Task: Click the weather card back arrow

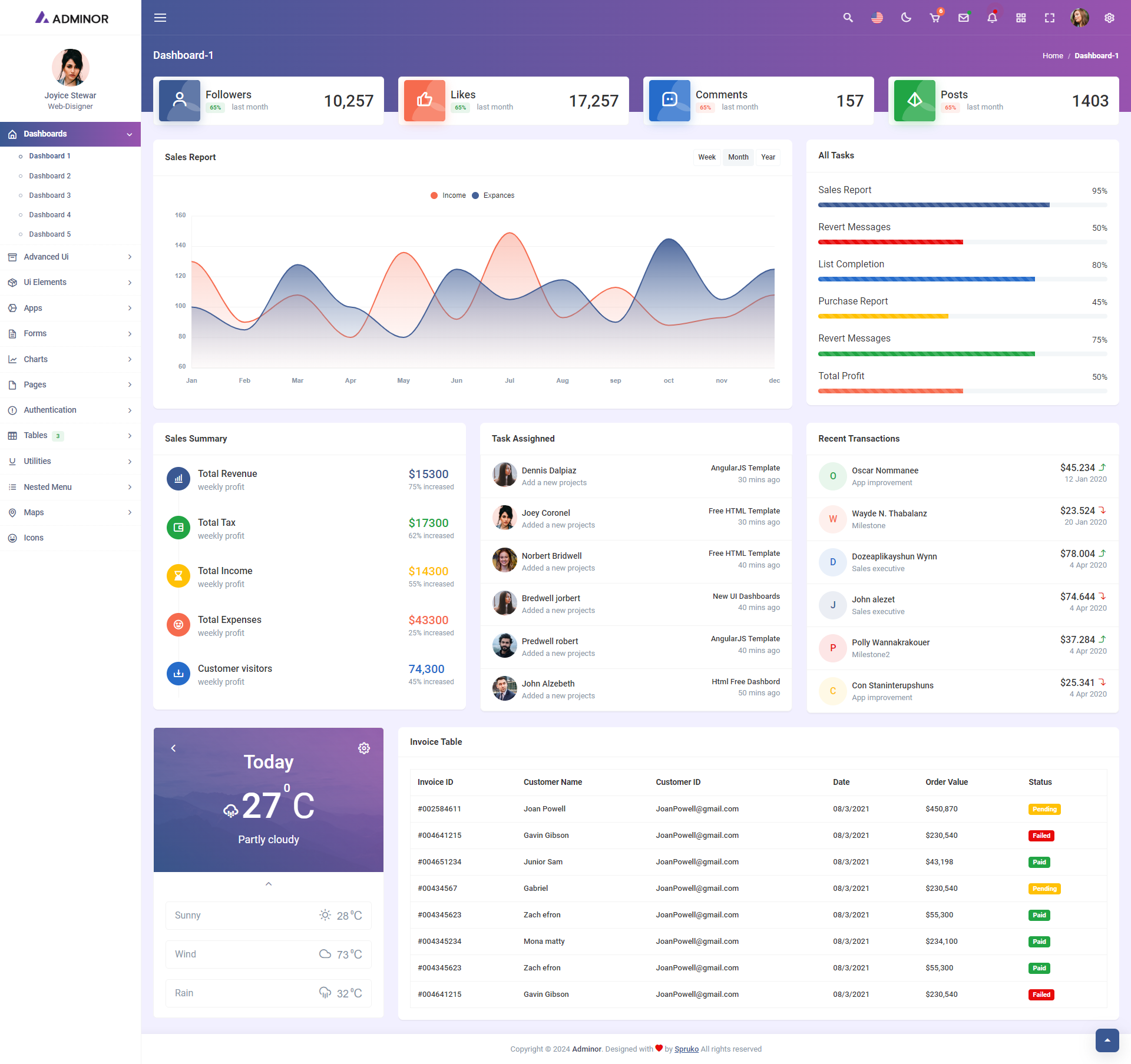Action: pos(173,748)
